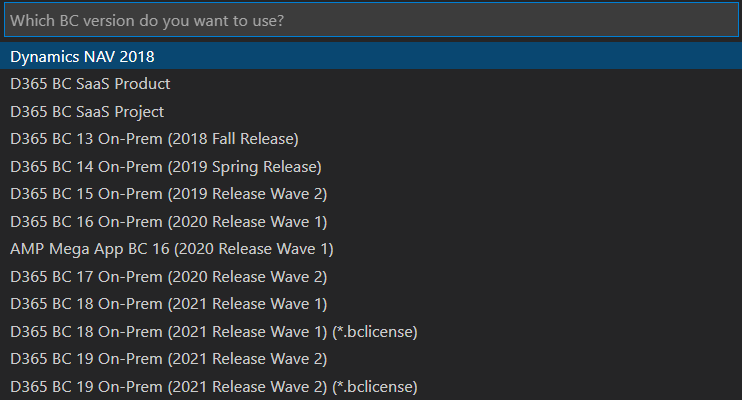Screen dimensions: 742x400
Task: Choose D365 BC 16 On-Prem 2020 Wave 1
Action: (168, 221)
